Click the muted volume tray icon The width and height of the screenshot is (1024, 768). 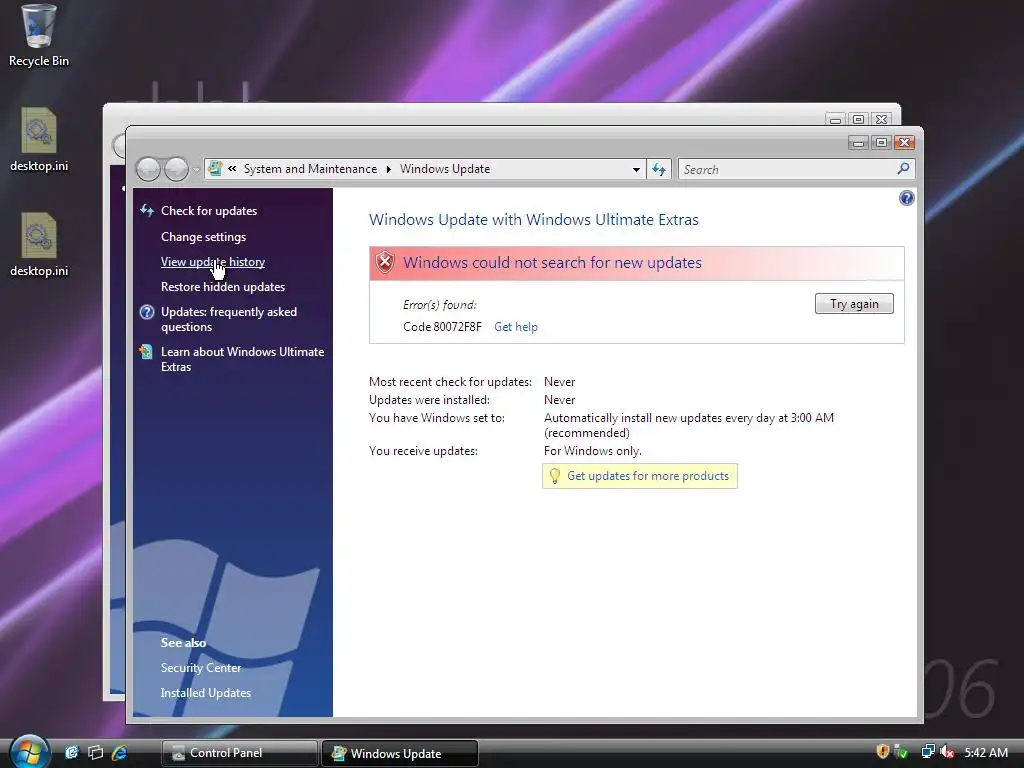click(x=947, y=752)
